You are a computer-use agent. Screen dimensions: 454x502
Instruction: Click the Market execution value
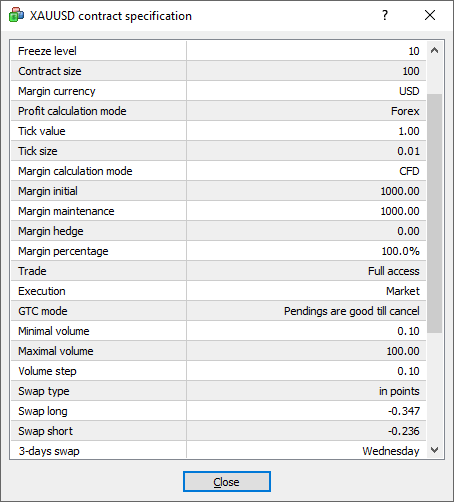403,291
